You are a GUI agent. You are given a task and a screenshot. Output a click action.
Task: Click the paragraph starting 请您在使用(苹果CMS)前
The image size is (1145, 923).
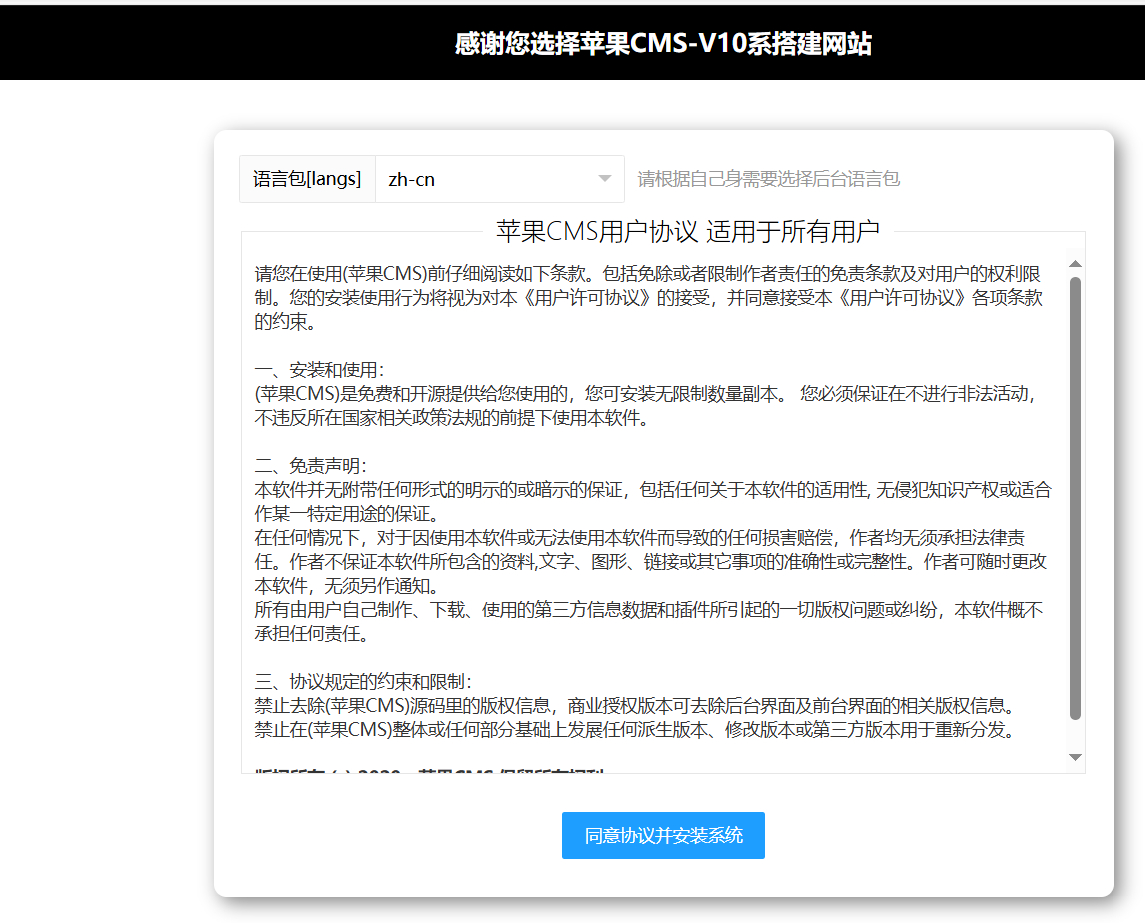click(648, 298)
